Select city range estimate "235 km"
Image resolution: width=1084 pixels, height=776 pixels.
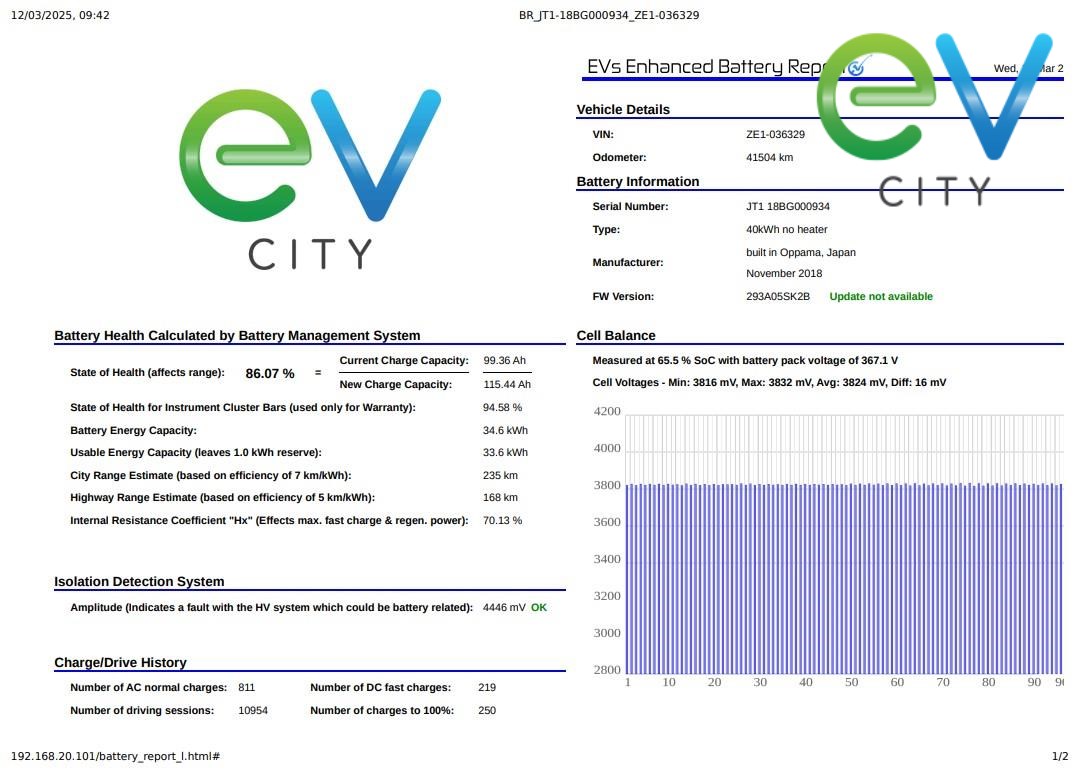tap(501, 475)
